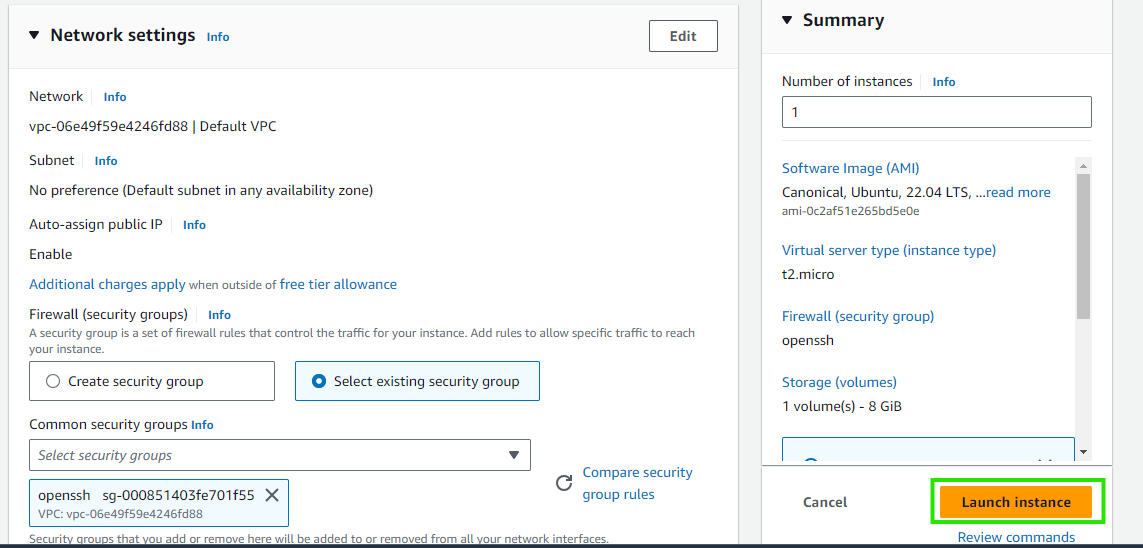
Task: Open Info link next to Subnet
Action: [x=106, y=161]
